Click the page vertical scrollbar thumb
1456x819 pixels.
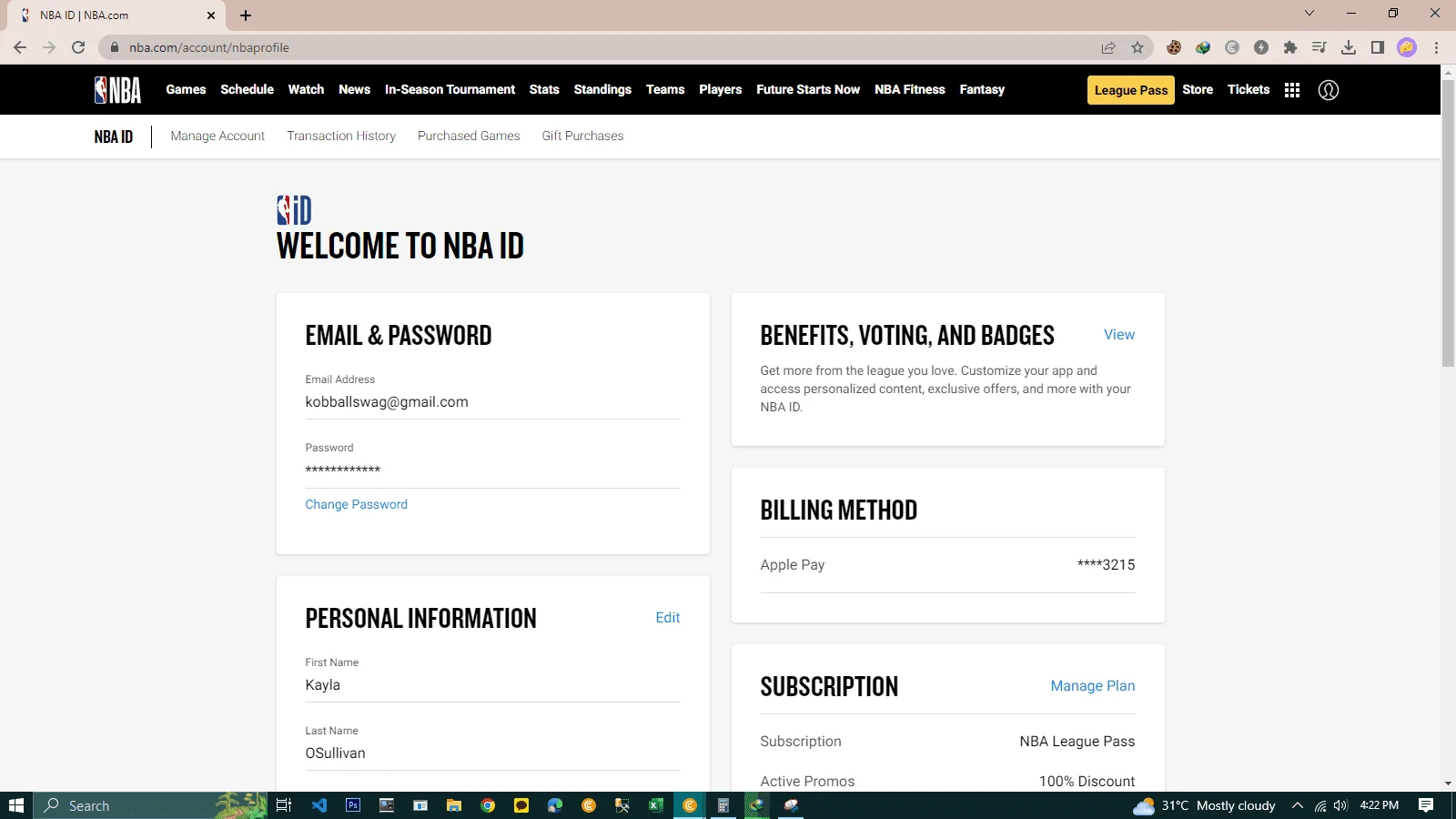[1448, 223]
